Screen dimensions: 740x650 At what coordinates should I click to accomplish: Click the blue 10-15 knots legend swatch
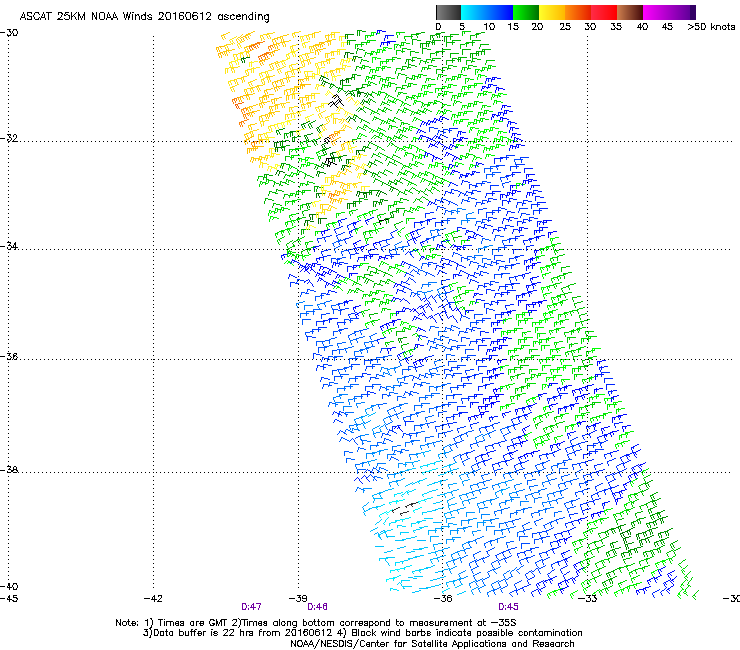point(500,12)
